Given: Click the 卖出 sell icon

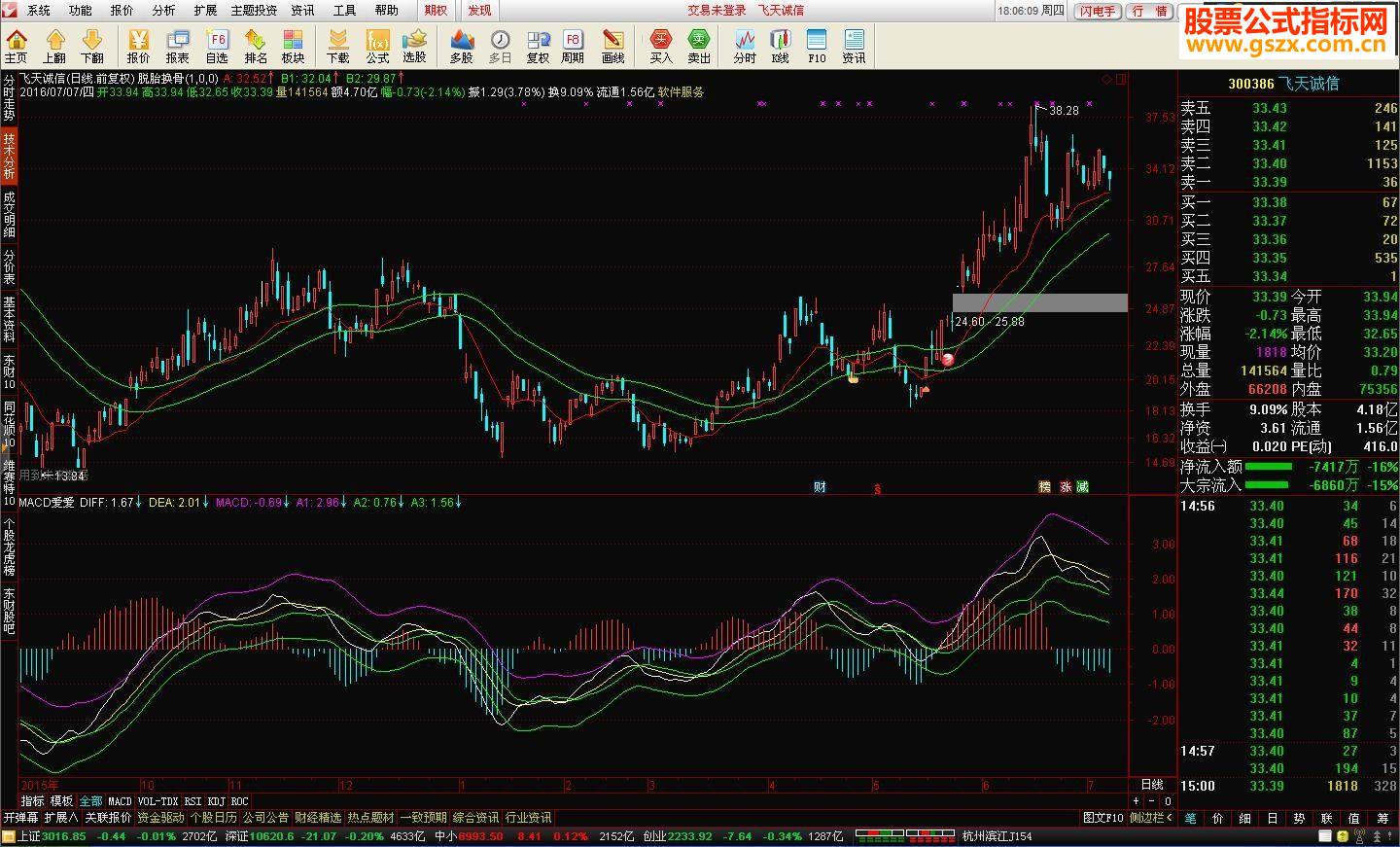Looking at the screenshot, I should tap(699, 46).
